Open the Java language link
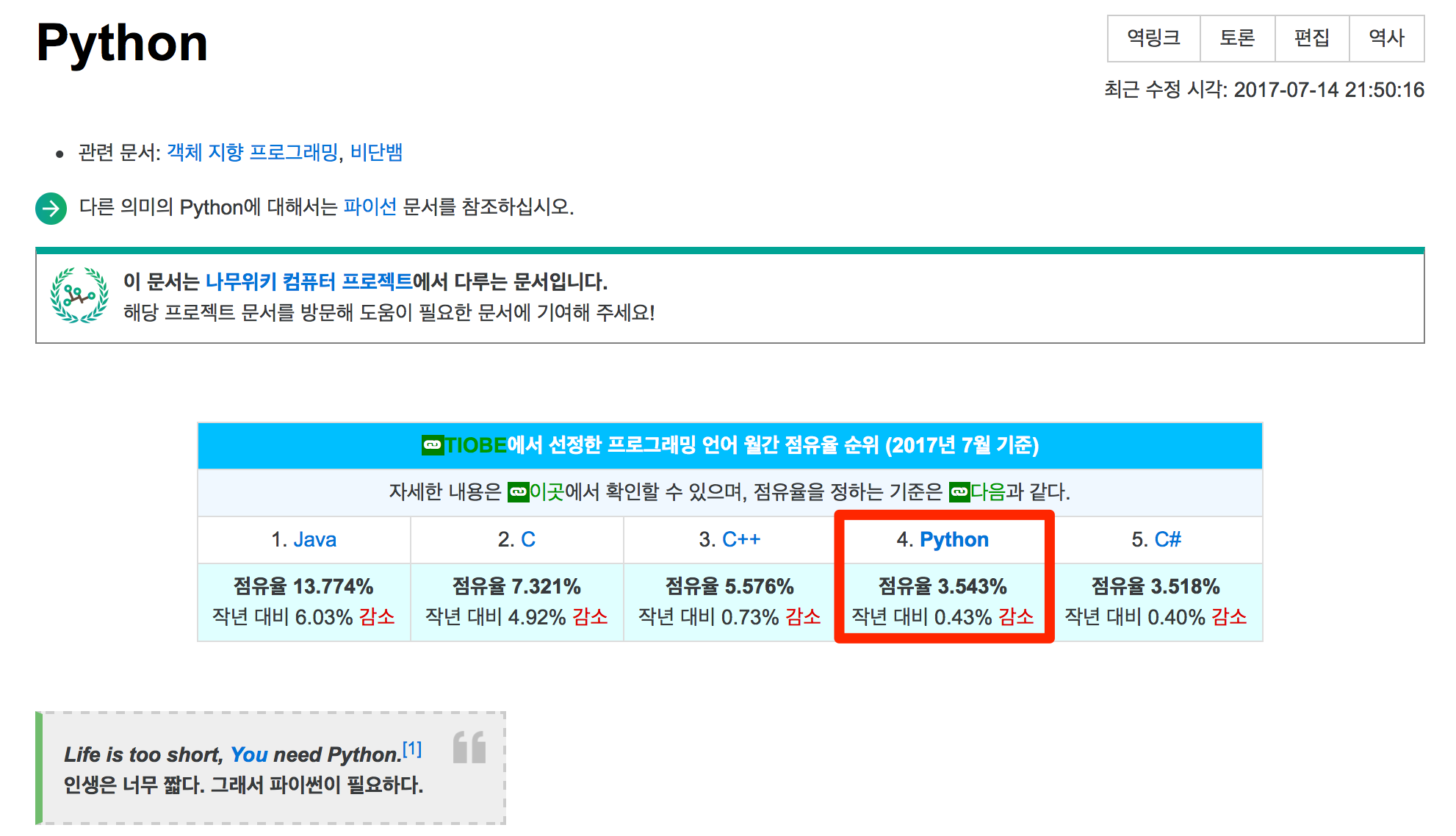 (314, 539)
